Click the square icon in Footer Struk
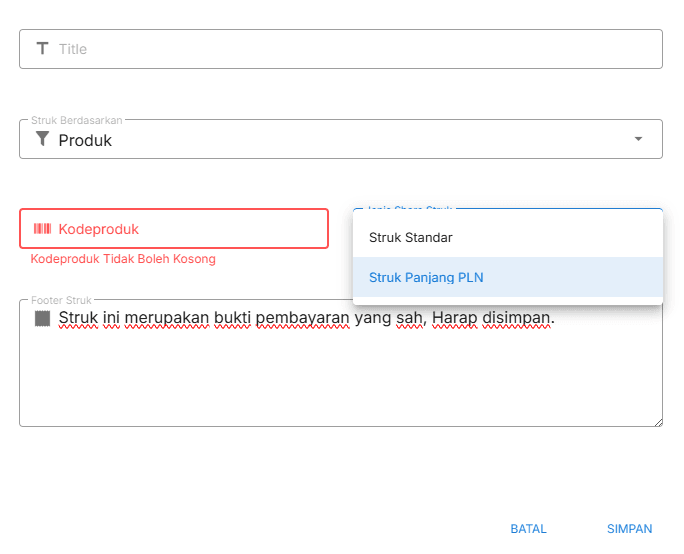This screenshot has width=684, height=554. 42,318
